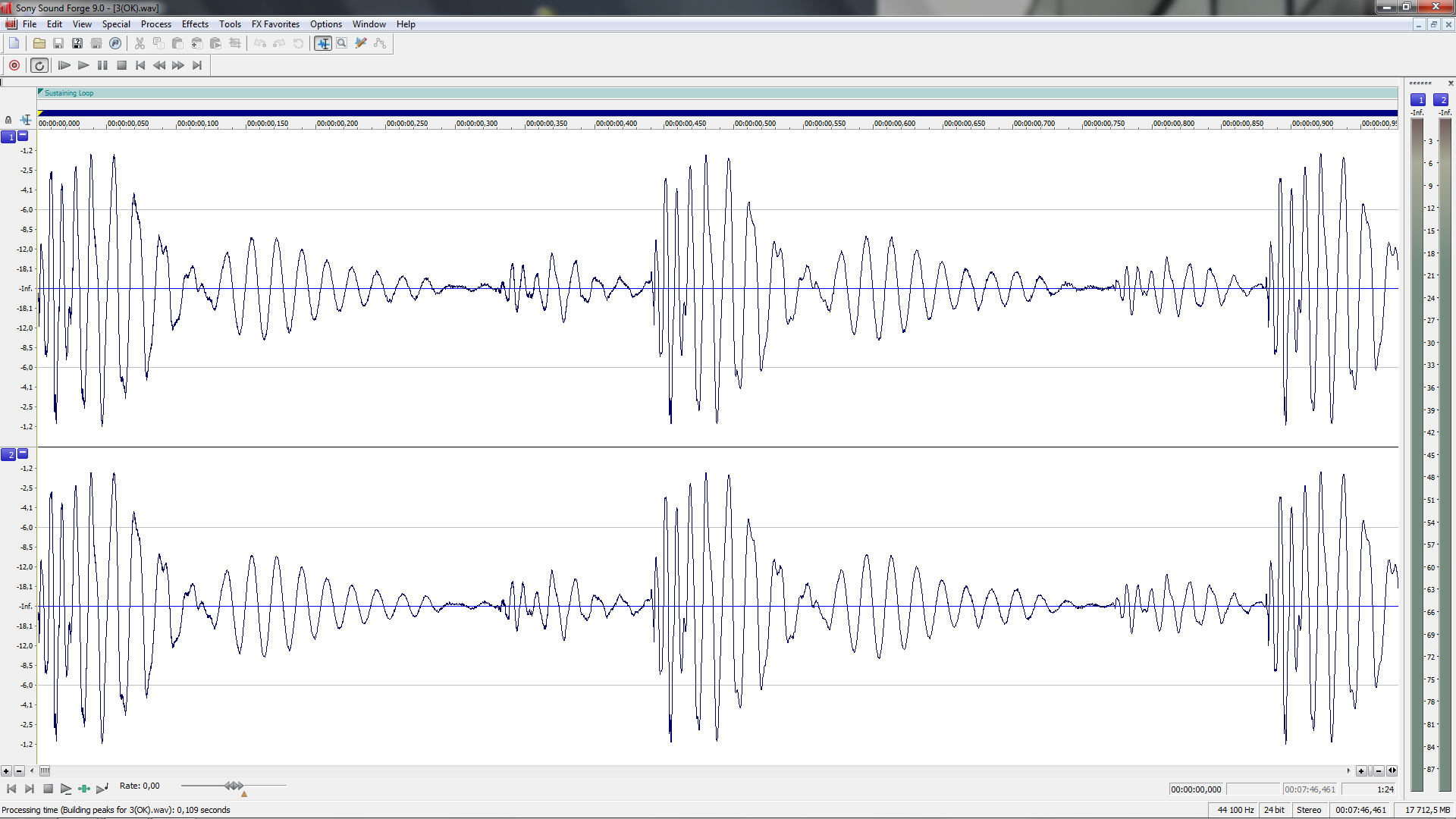Collapse channel 2 waveform with minus button

point(23,453)
